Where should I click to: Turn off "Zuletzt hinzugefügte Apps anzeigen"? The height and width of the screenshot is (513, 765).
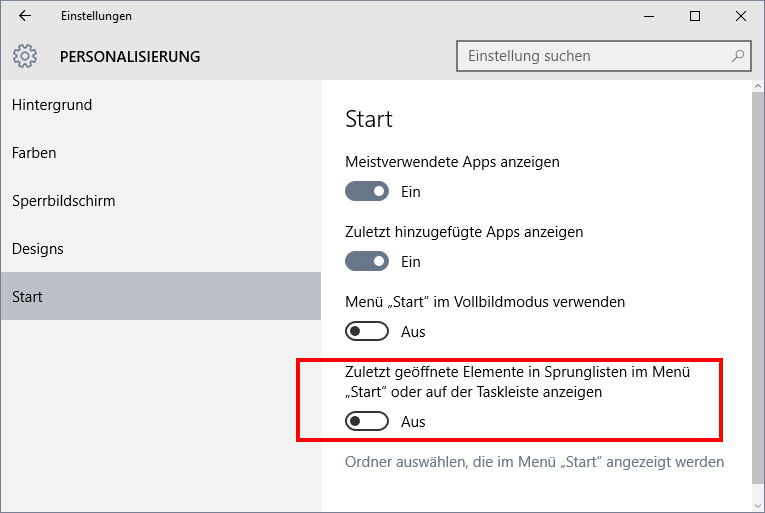click(x=366, y=261)
